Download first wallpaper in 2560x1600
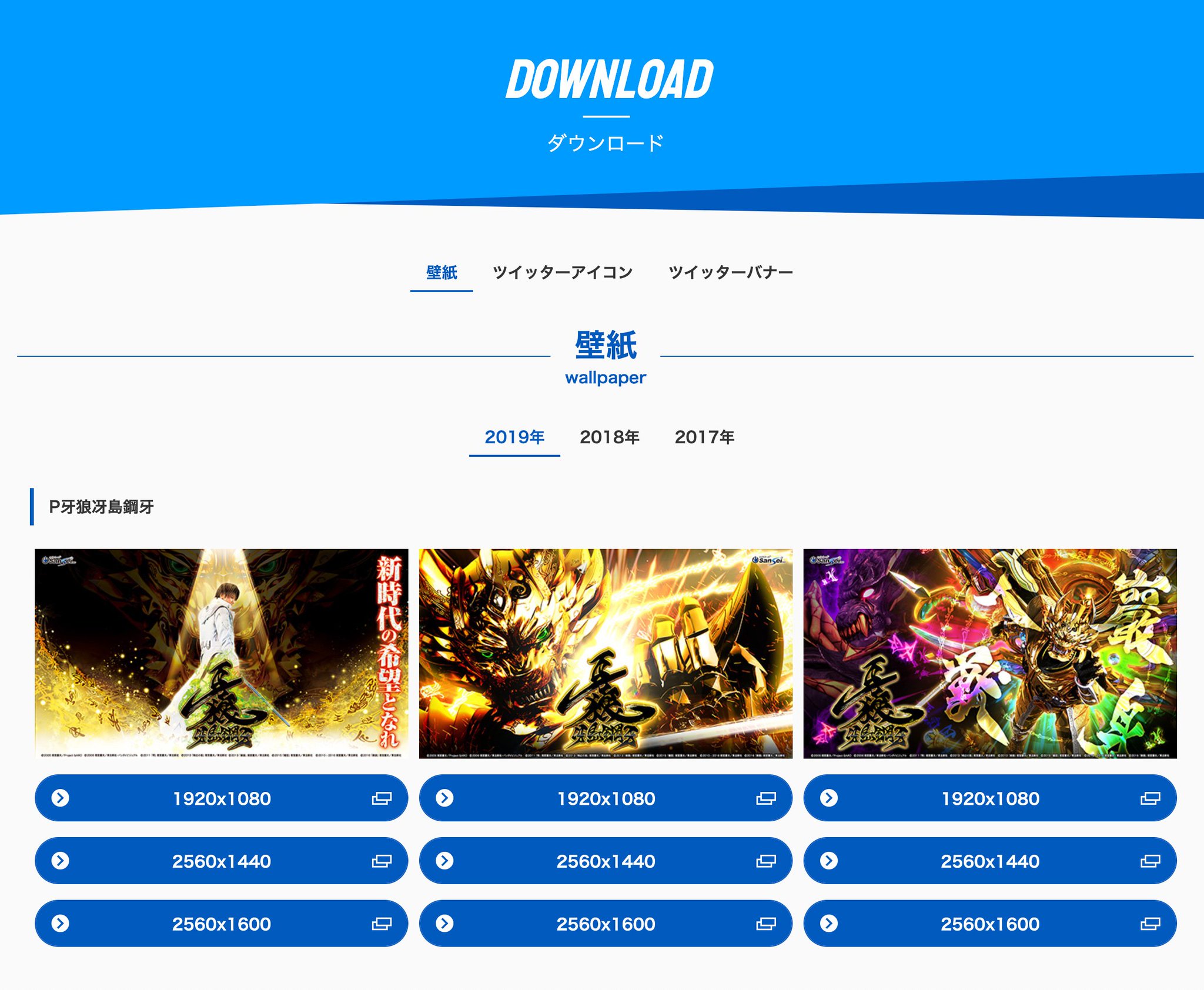This screenshot has height=990, width=1204. point(222,924)
